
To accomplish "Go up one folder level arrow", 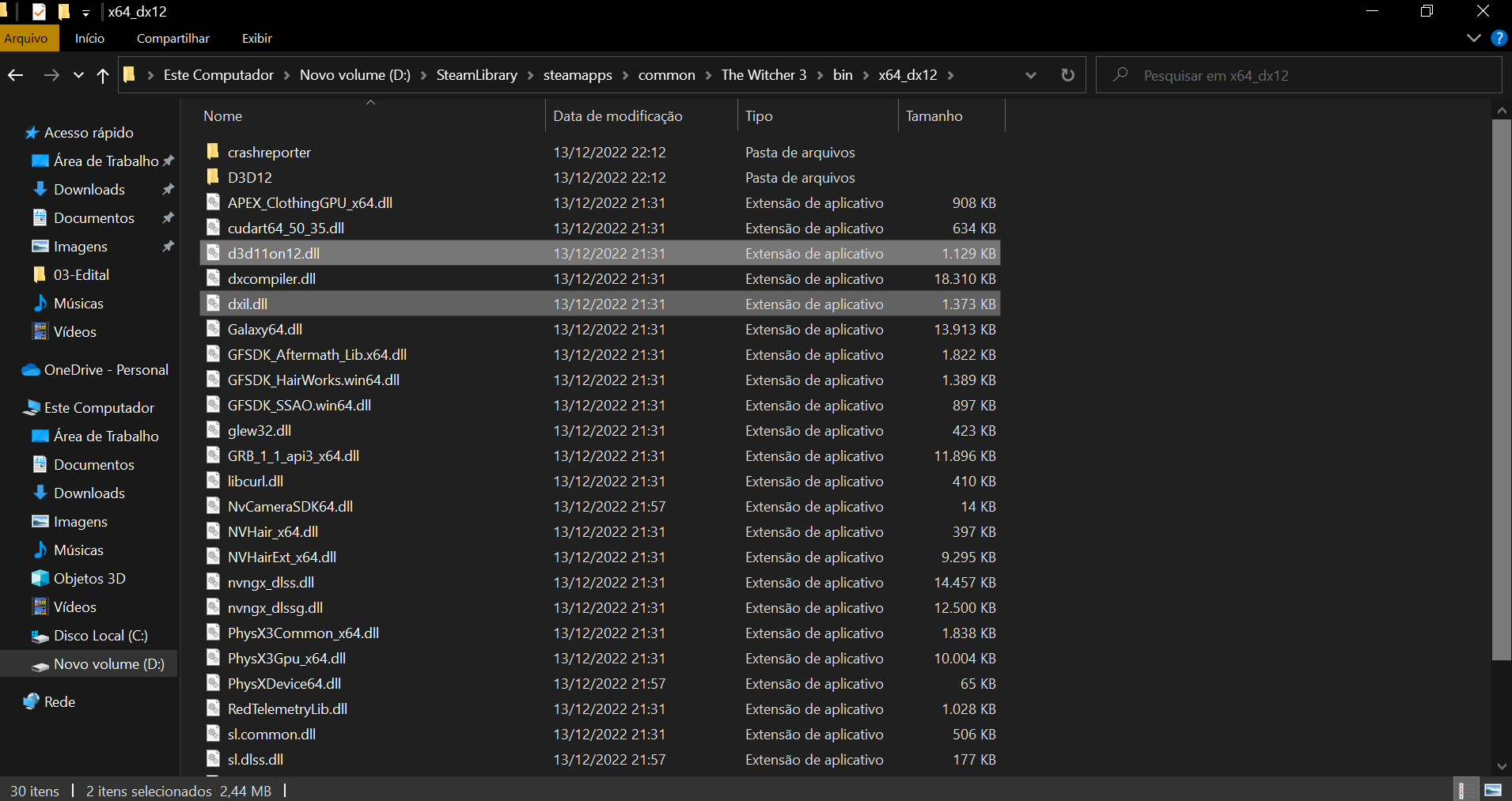I will [103, 75].
